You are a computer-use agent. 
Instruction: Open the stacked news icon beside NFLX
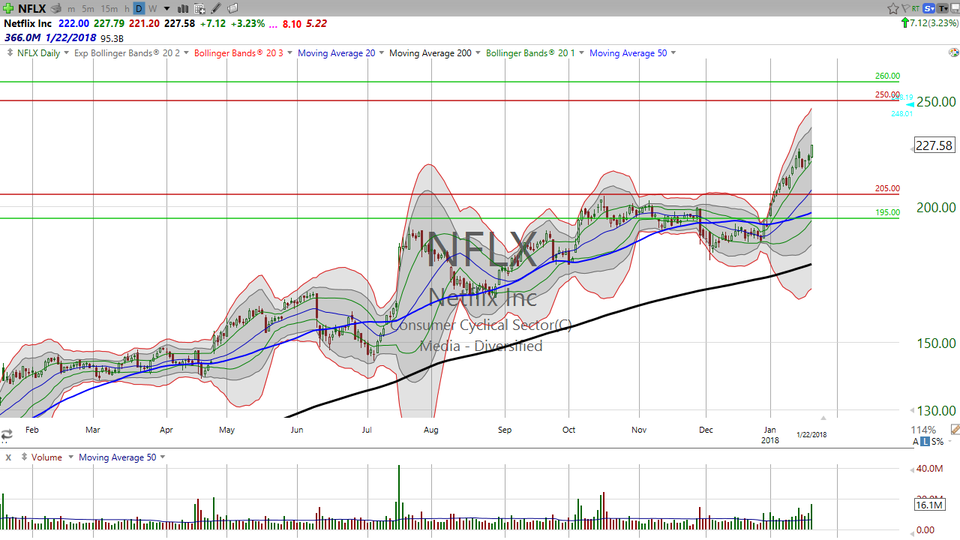pos(56,9)
